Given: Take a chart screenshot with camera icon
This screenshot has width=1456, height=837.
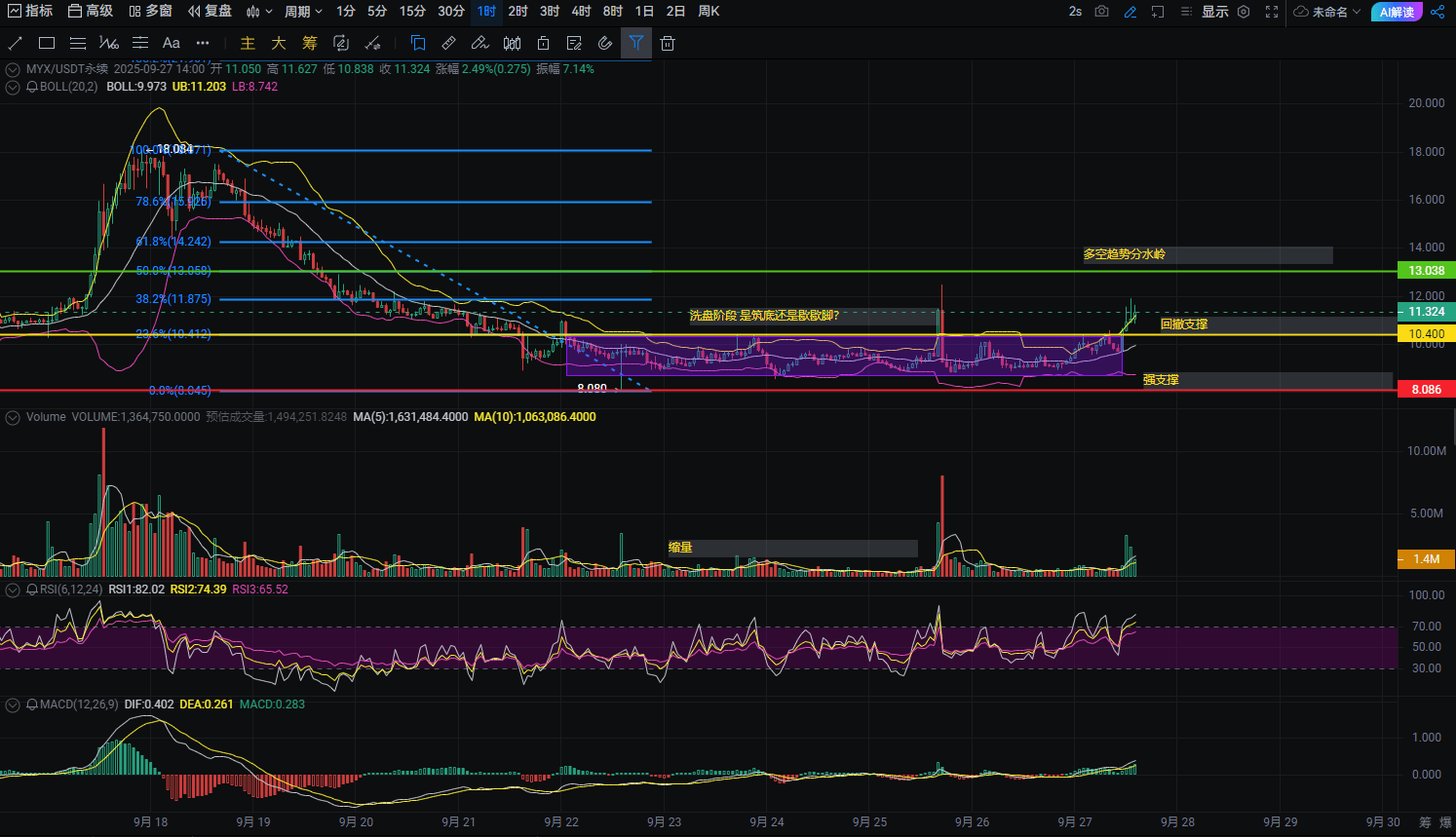Looking at the screenshot, I should pyautogui.click(x=1101, y=12).
